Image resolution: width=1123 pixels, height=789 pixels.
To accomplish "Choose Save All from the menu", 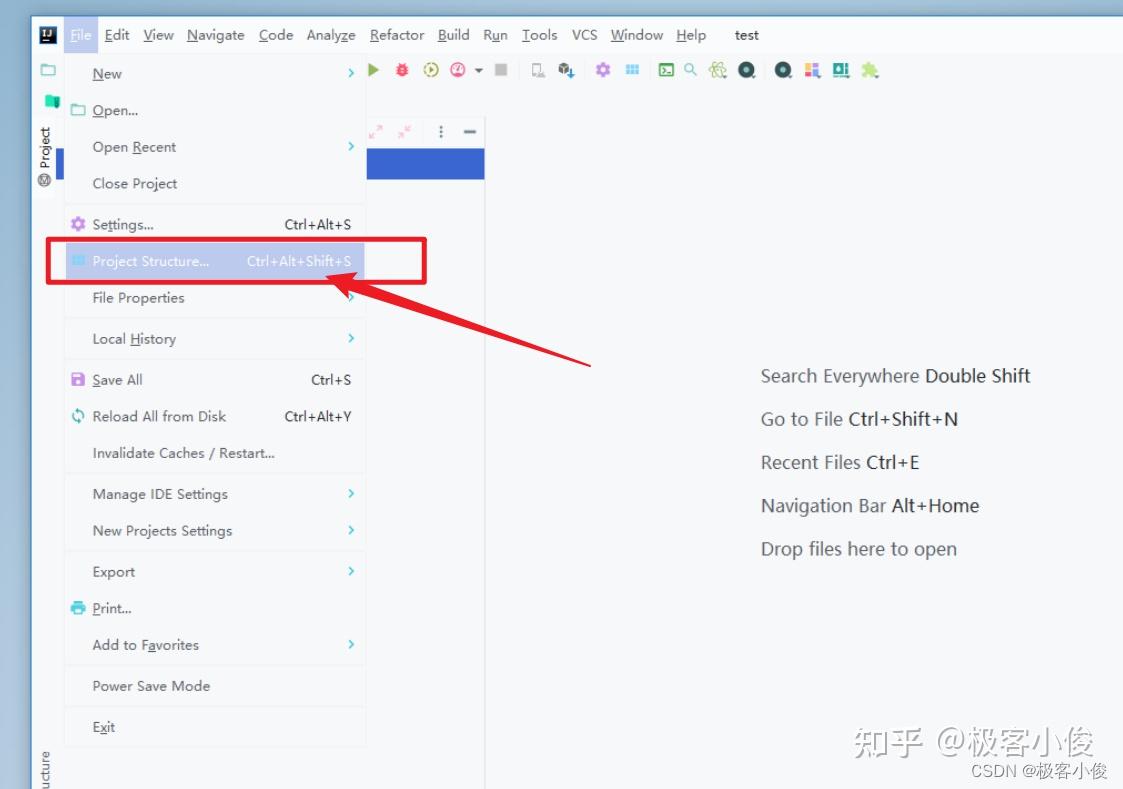I will tap(117, 380).
